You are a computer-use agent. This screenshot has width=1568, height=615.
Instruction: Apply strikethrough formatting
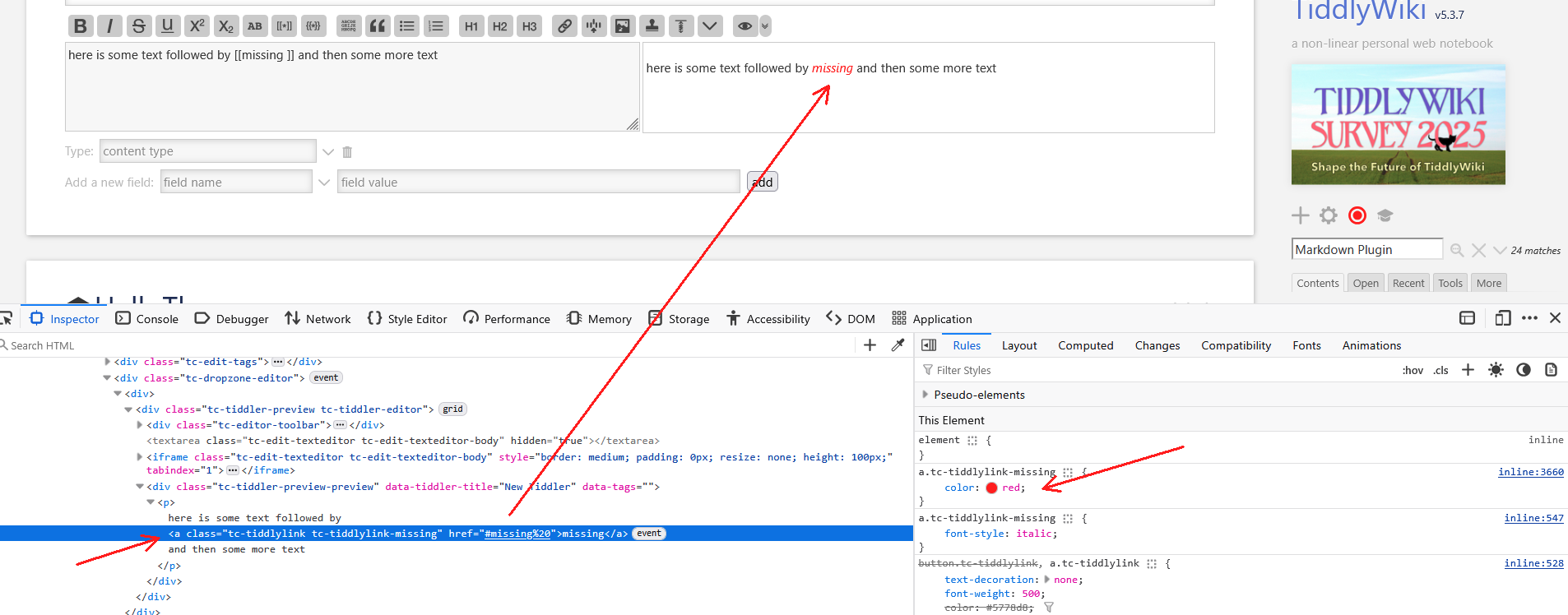[x=138, y=26]
